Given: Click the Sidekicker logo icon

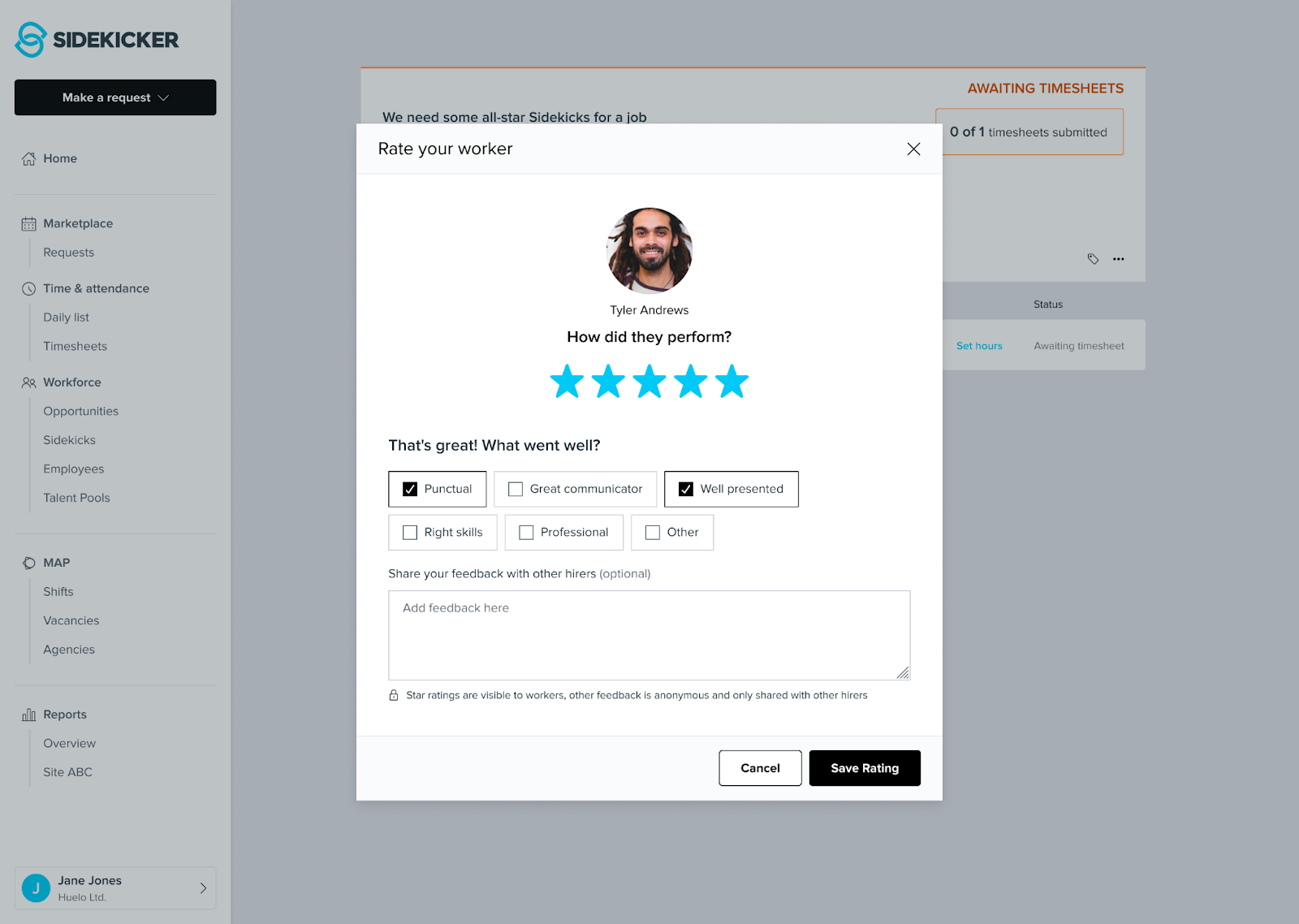Looking at the screenshot, I should click(31, 40).
